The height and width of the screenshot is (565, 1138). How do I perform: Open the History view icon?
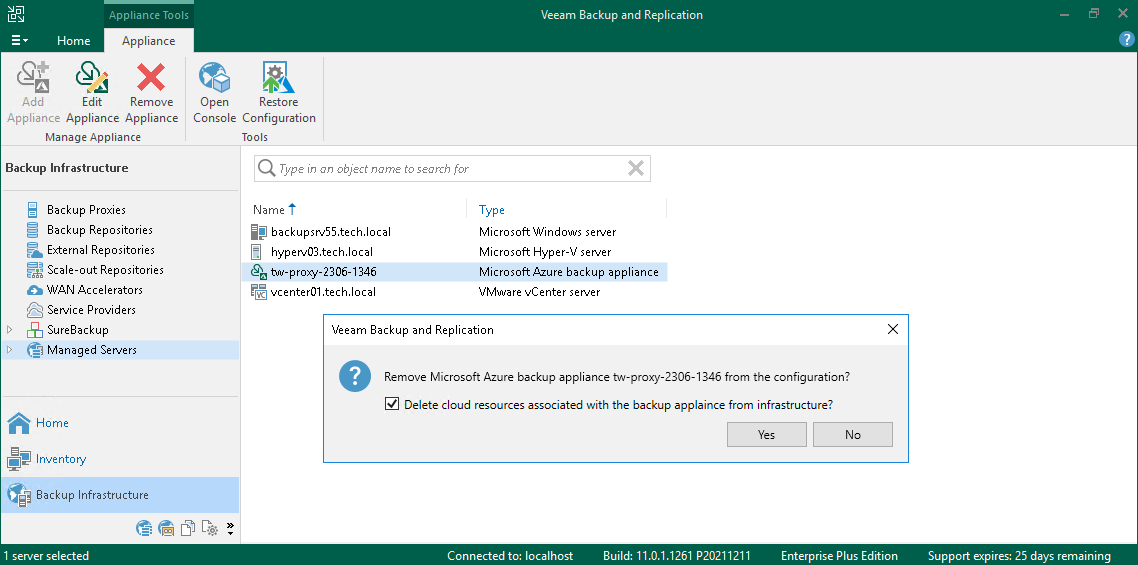[210, 528]
